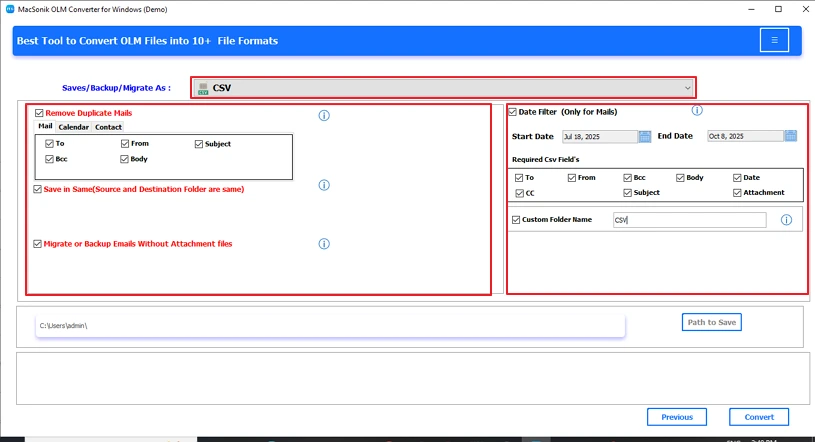The width and height of the screenshot is (815, 442).
Task: Click info icon beside Custom Folder Name
Action: [787, 220]
